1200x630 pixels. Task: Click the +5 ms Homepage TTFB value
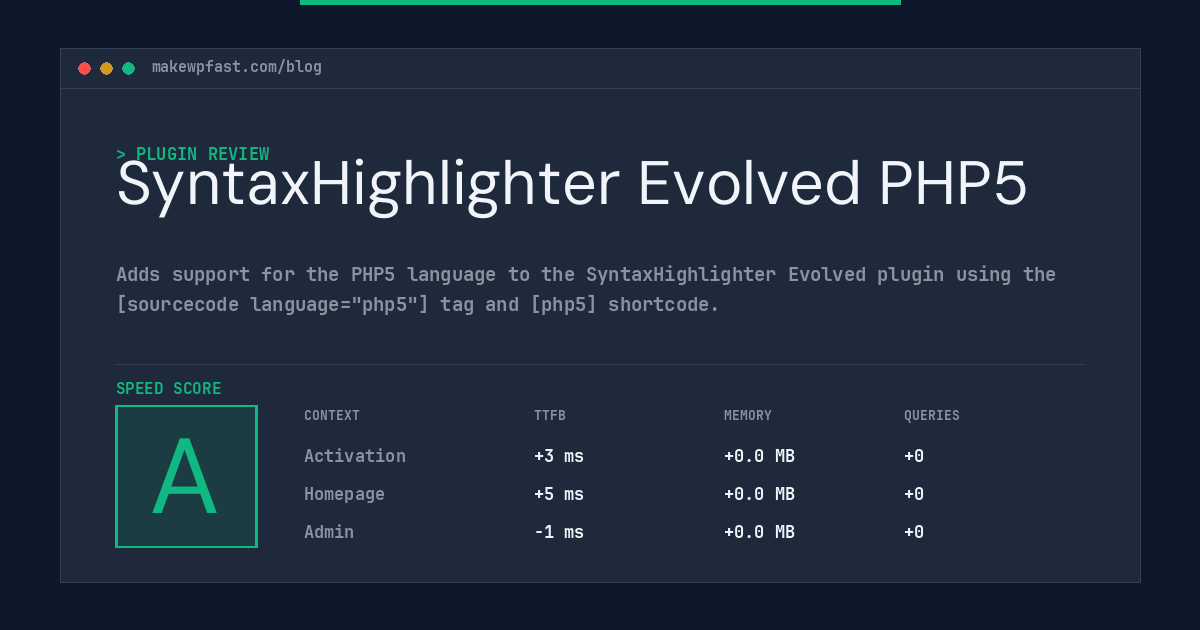point(559,494)
